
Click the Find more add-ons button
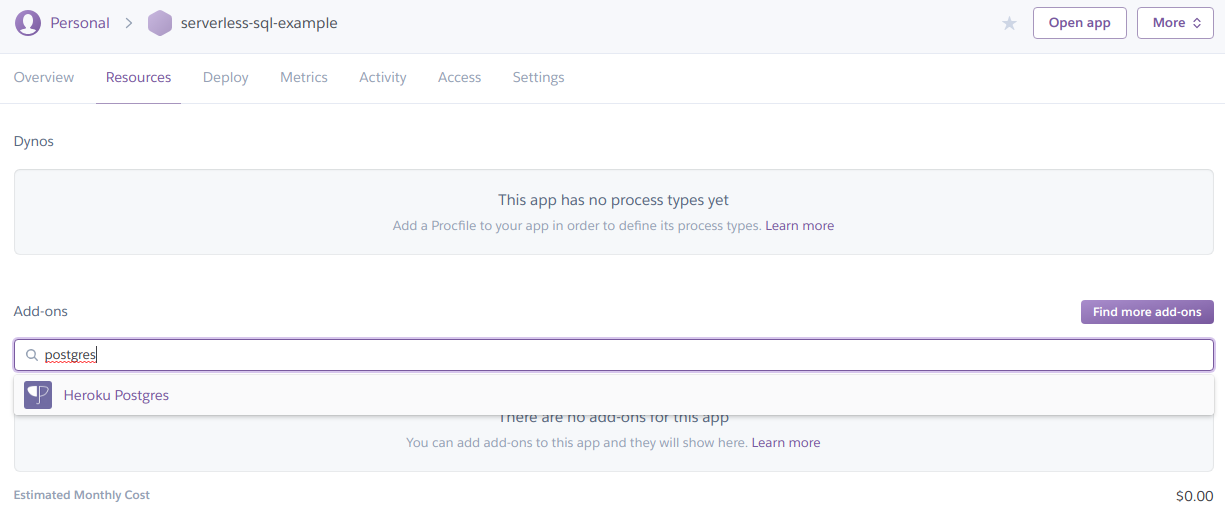pyautogui.click(x=1147, y=312)
